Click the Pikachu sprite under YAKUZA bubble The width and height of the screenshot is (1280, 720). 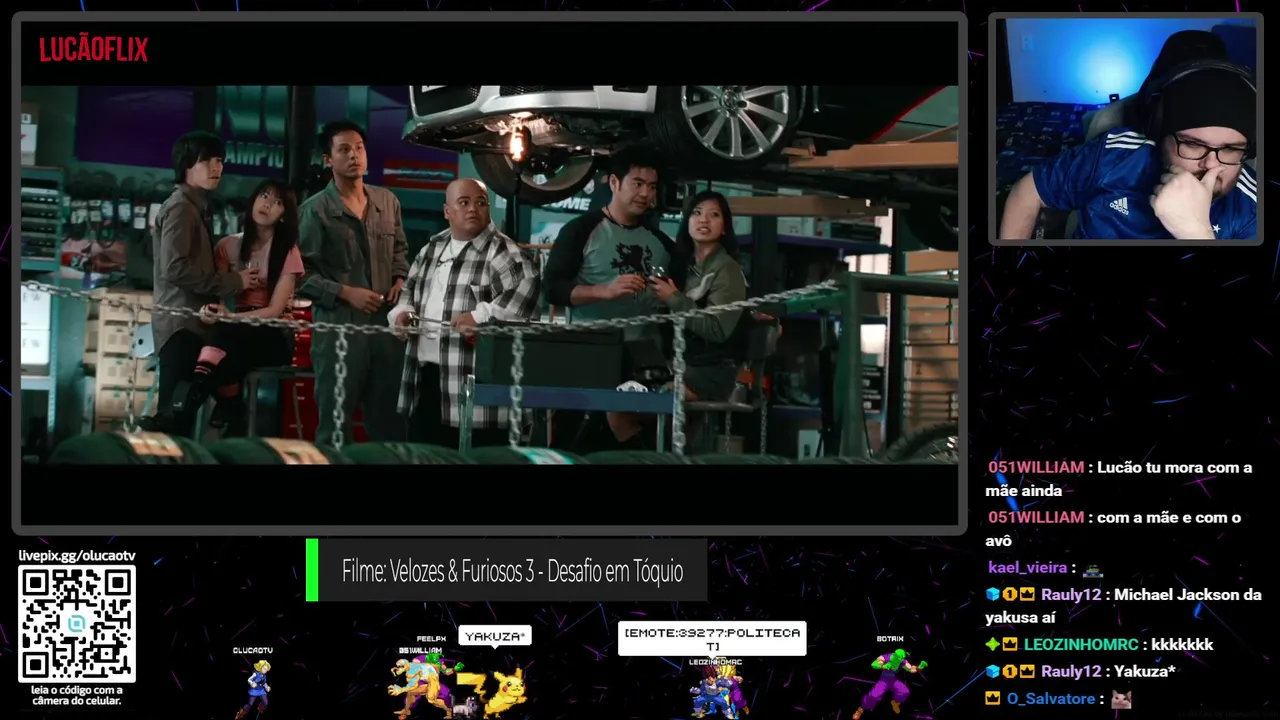point(507,692)
